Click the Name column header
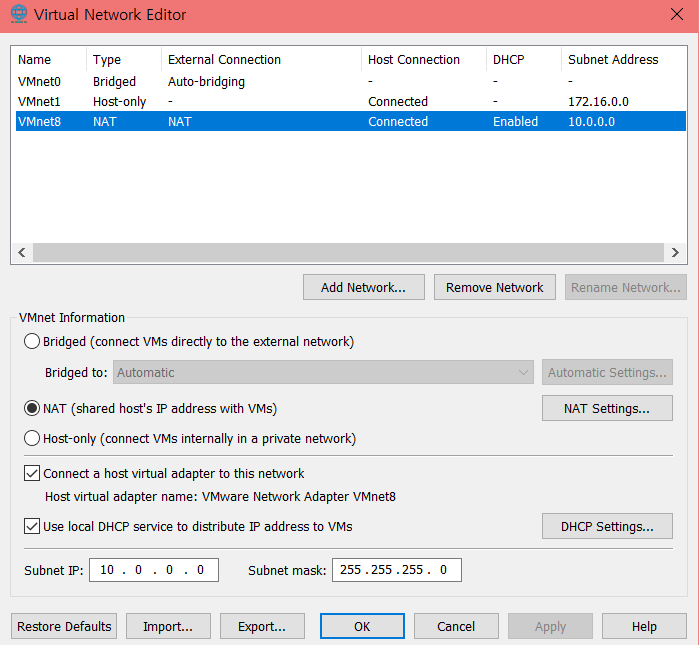699x645 pixels. pos(48,59)
